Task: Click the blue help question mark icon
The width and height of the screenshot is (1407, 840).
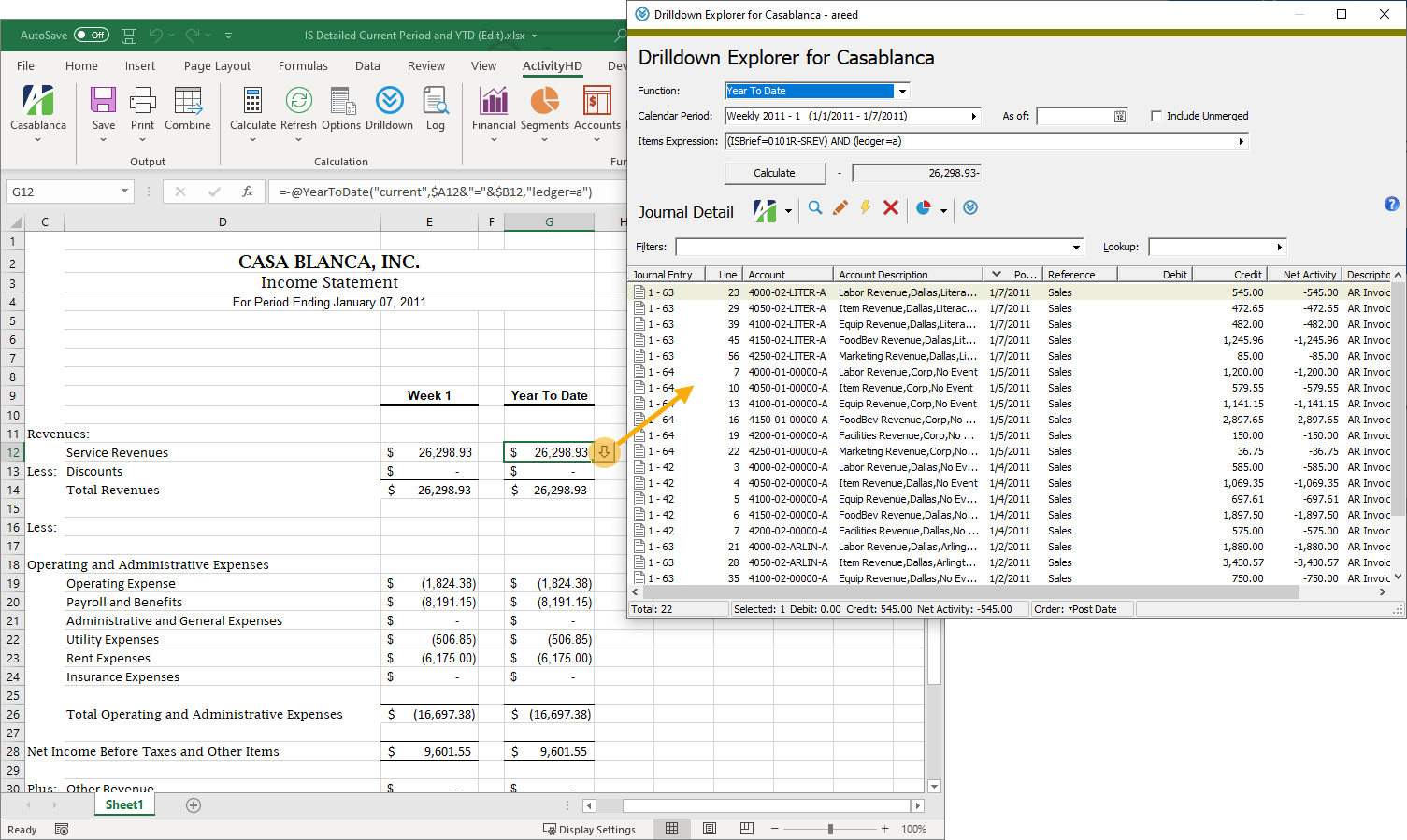Action: pos(1391,204)
